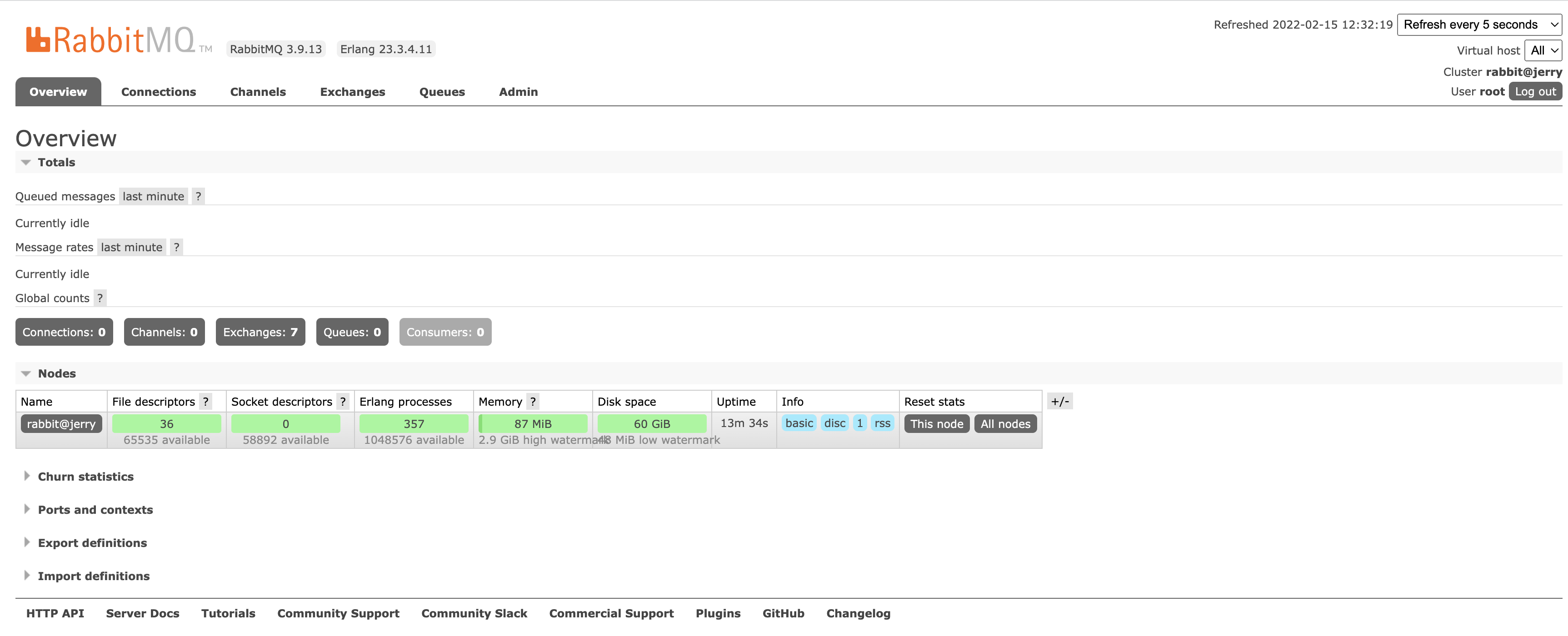Switch to the Queues tab
The image size is (1568, 636).
click(441, 92)
